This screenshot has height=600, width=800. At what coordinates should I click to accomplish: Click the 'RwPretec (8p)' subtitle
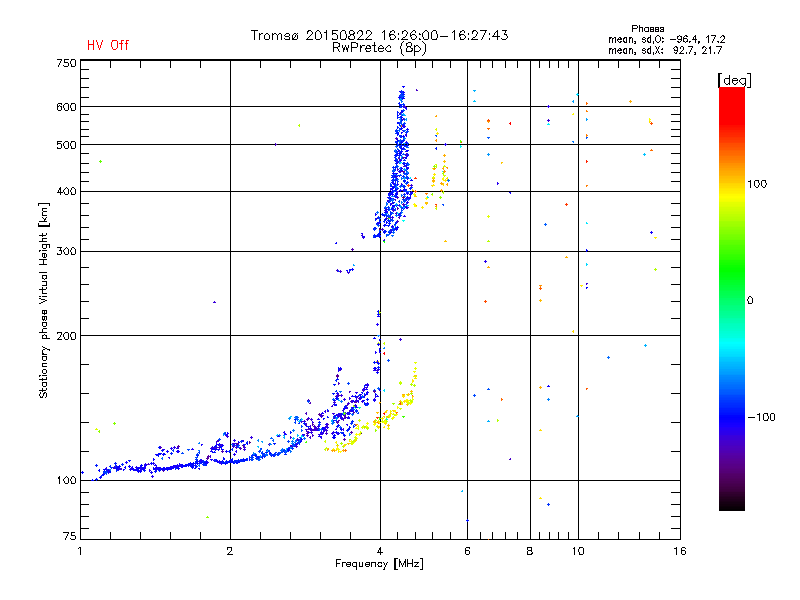379,48
